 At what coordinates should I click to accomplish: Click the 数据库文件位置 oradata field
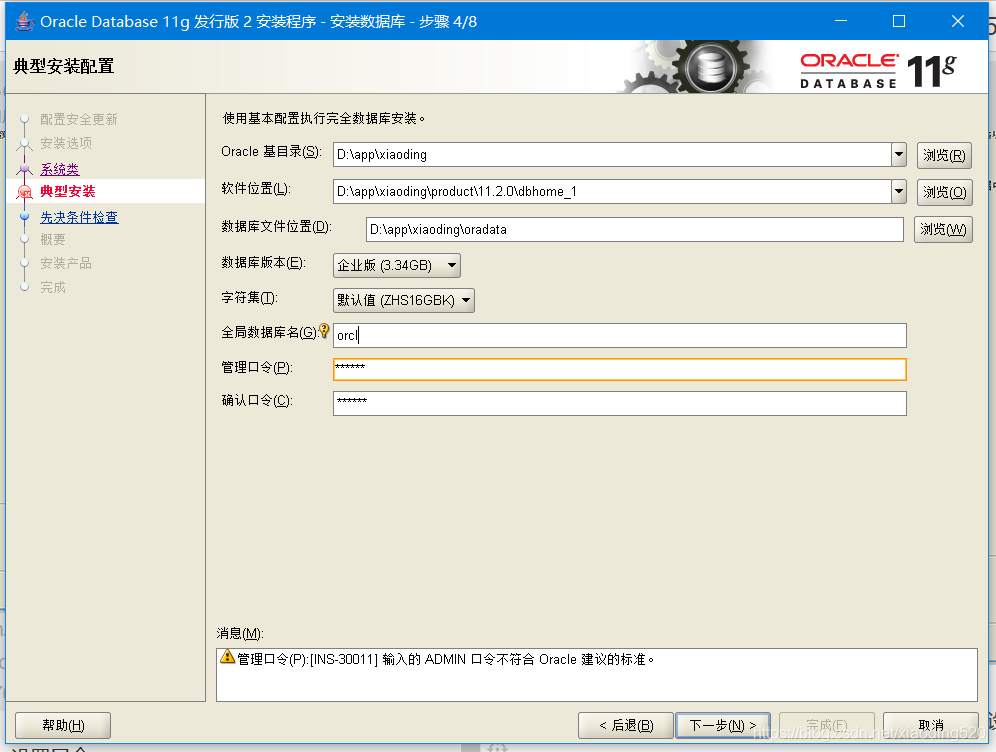[635, 229]
